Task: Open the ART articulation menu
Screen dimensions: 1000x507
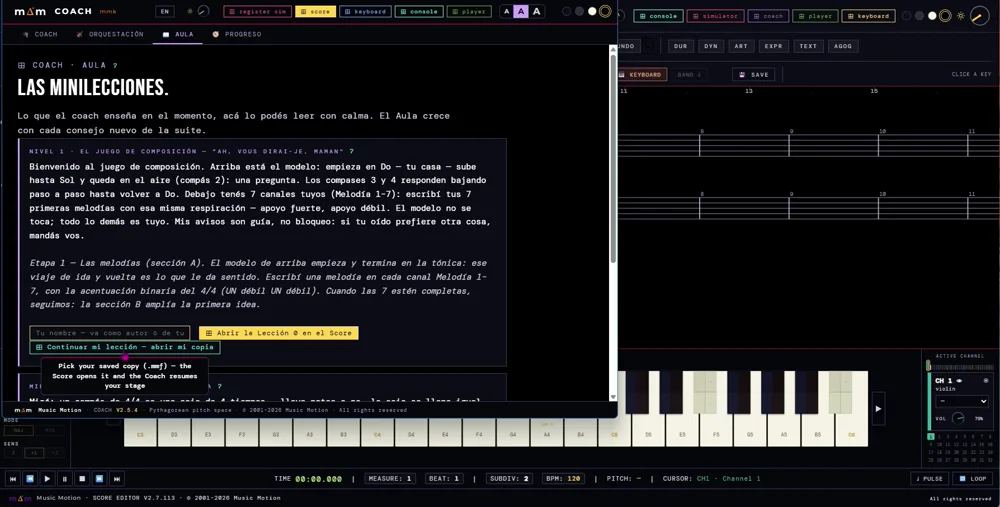Action: [x=741, y=46]
